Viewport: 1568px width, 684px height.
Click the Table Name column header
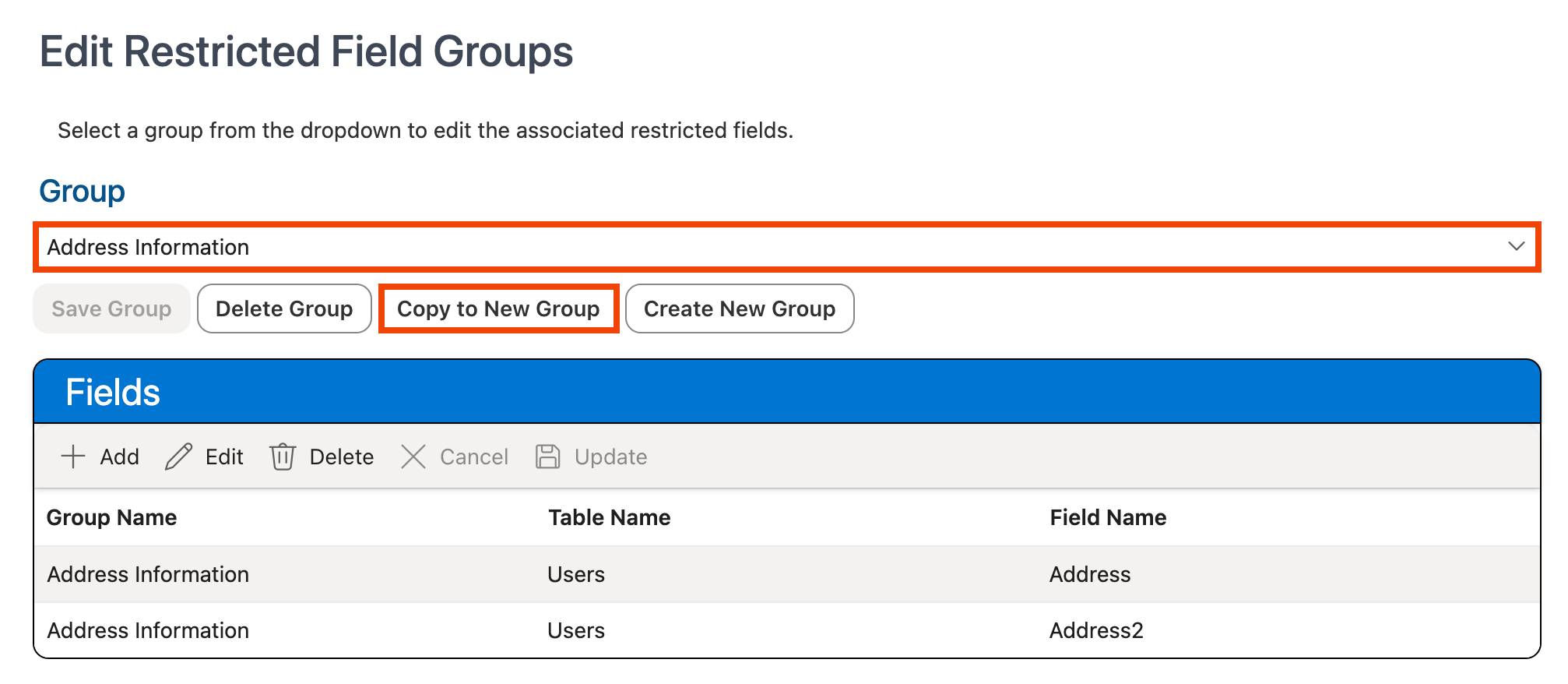pyautogui.click(x=609, y=517)
